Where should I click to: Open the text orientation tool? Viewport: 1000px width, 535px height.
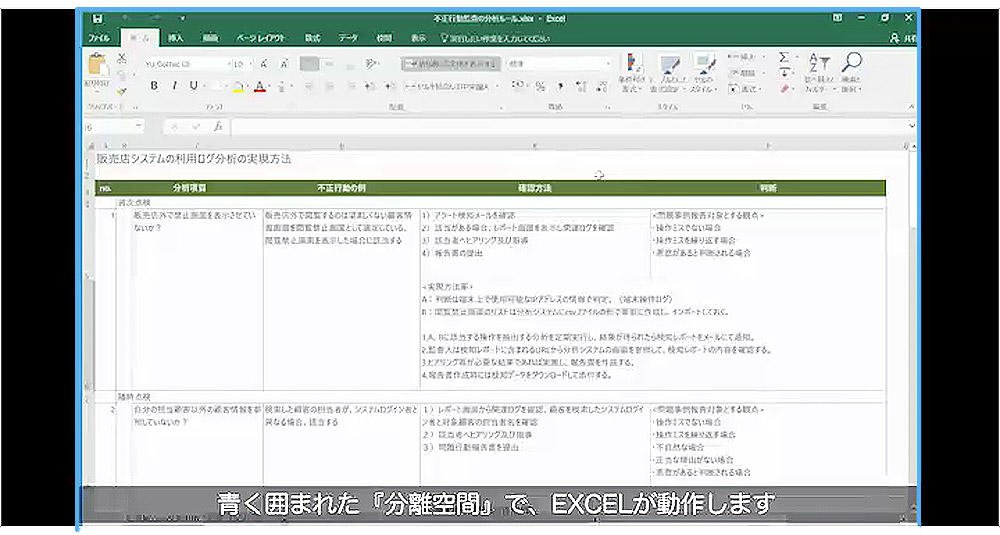pyautogui.click(x=372, y=64)
